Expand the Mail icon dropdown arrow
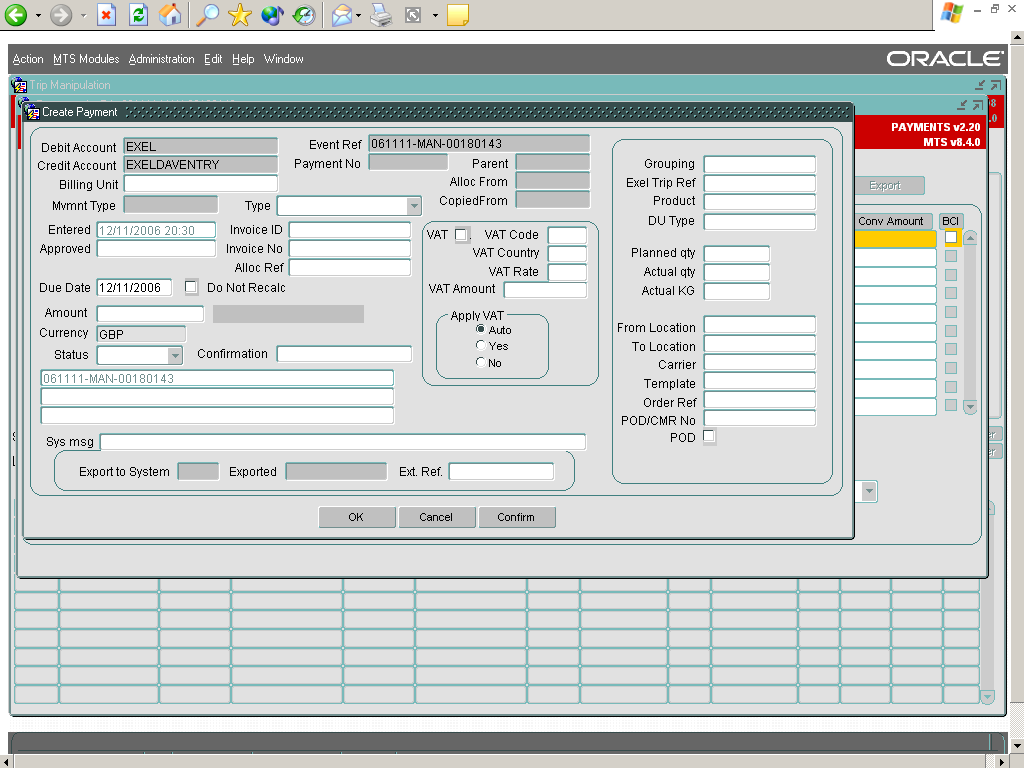Screen dimensions: 1024x768 tap(359, 15)
